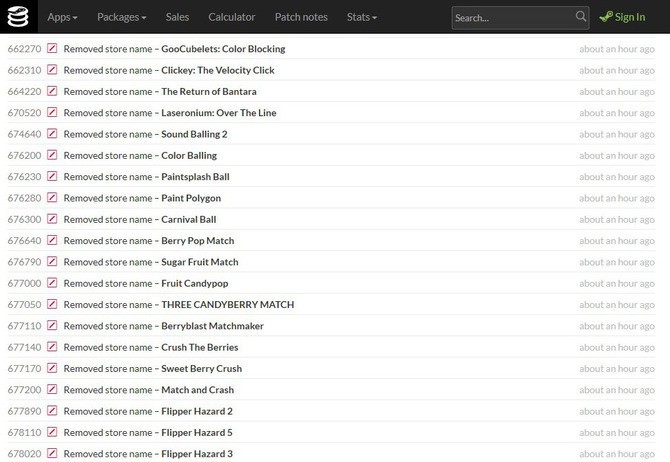Click the Steam icon beside Sign In

click(606, 17)
